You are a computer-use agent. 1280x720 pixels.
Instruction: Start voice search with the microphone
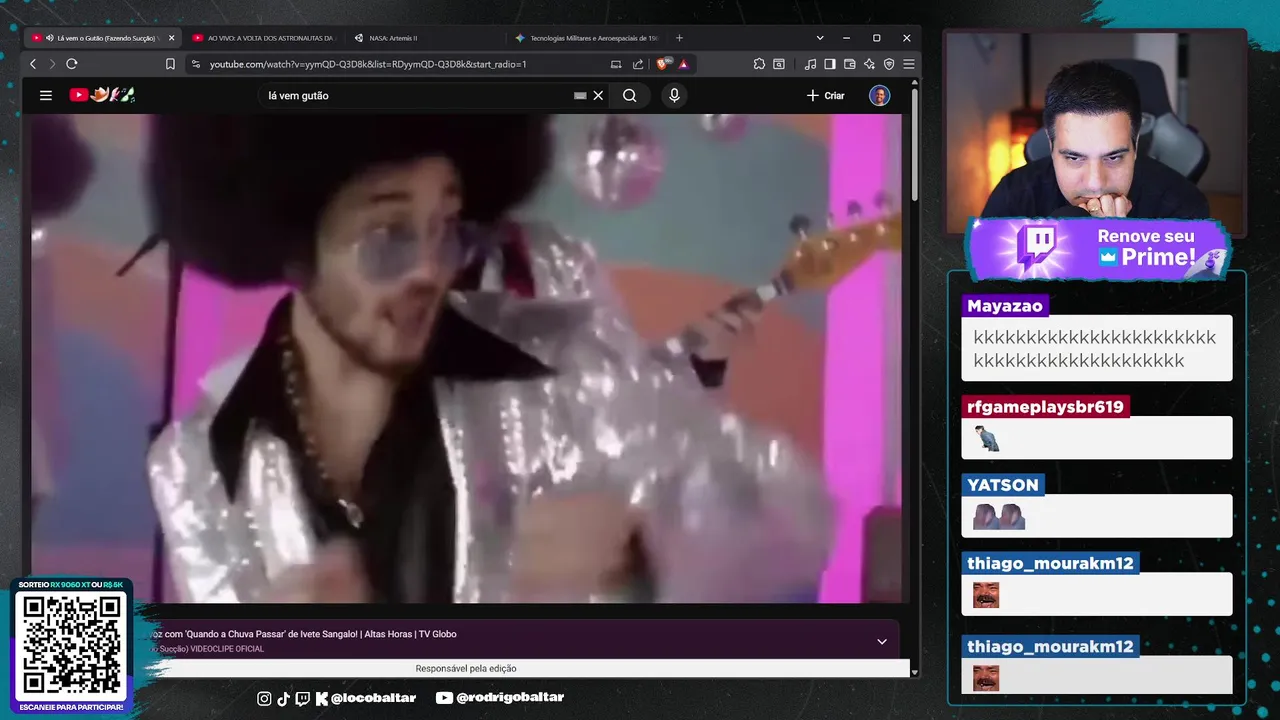674,96
